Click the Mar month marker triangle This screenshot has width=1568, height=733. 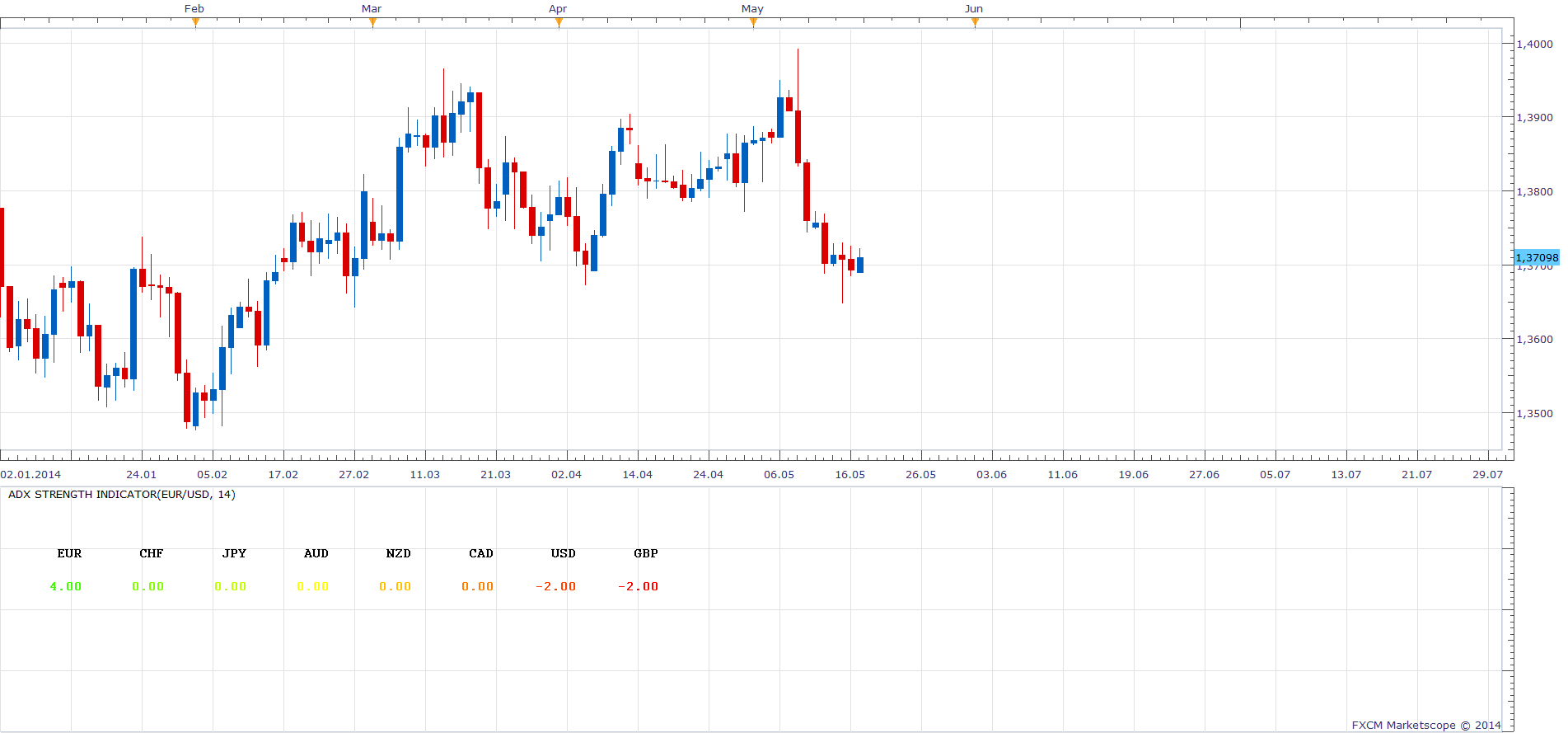[x=373, y=22]
